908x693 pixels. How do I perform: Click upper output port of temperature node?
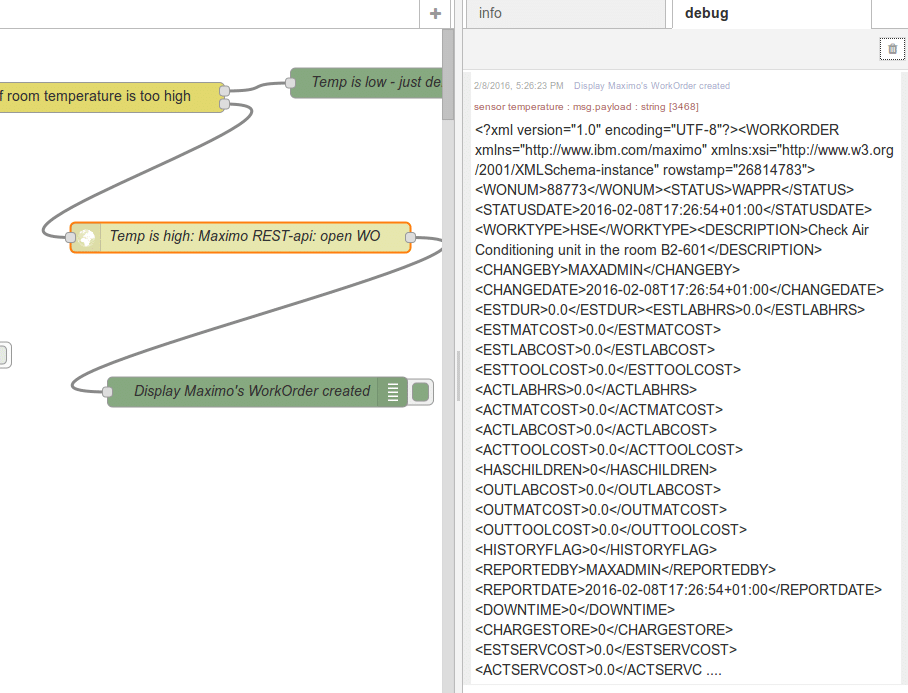pyautogui.click(x=225, y=90)
